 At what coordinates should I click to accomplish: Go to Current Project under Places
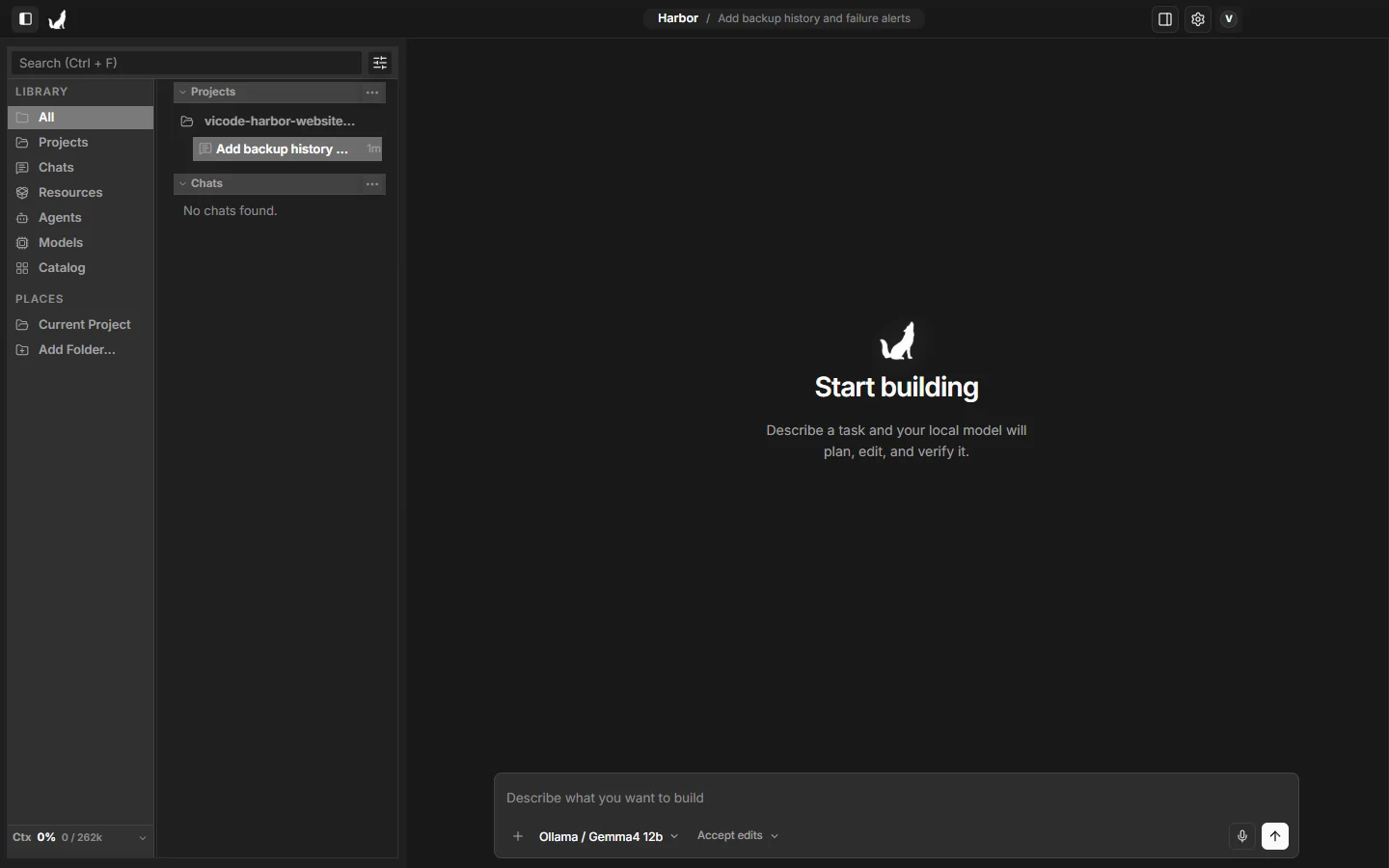pos(81,325)
